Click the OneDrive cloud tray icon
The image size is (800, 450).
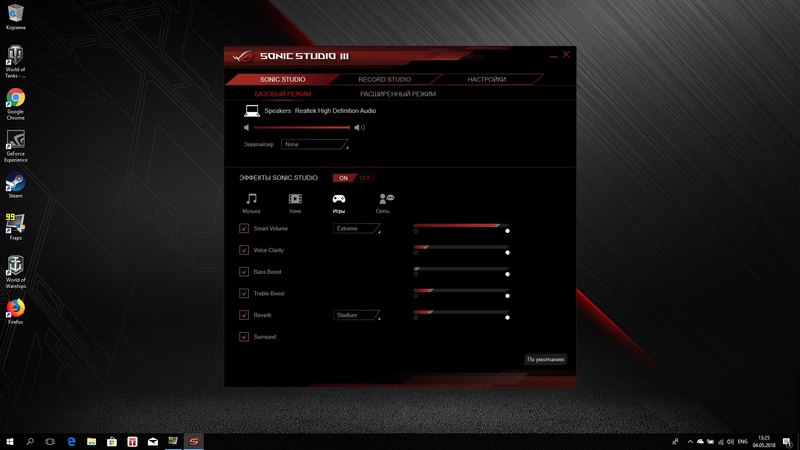[x=700, y=442]
